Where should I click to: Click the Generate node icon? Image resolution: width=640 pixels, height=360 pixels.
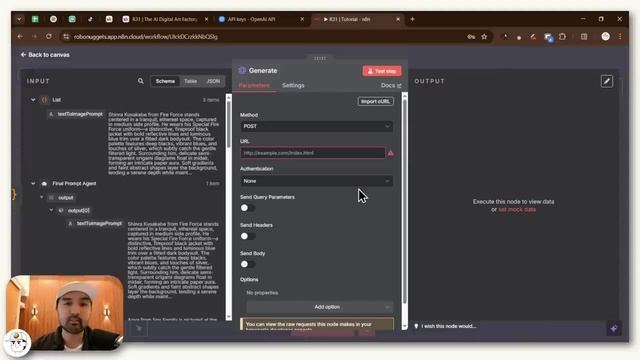242,70
